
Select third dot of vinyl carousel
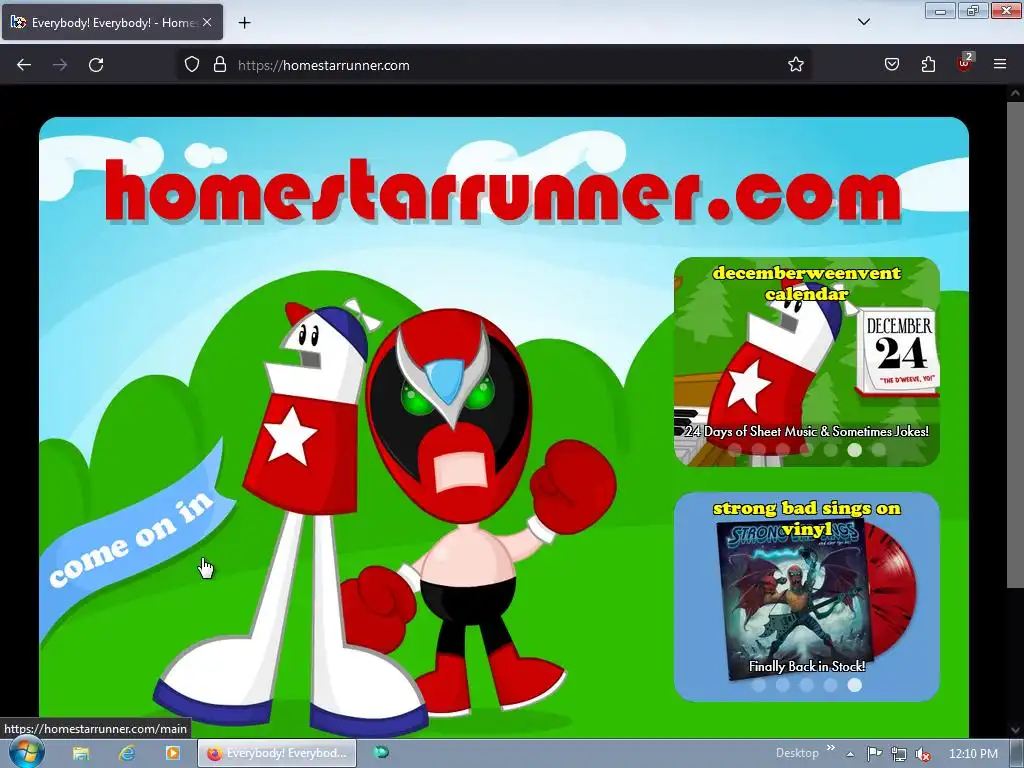point(807,684)
